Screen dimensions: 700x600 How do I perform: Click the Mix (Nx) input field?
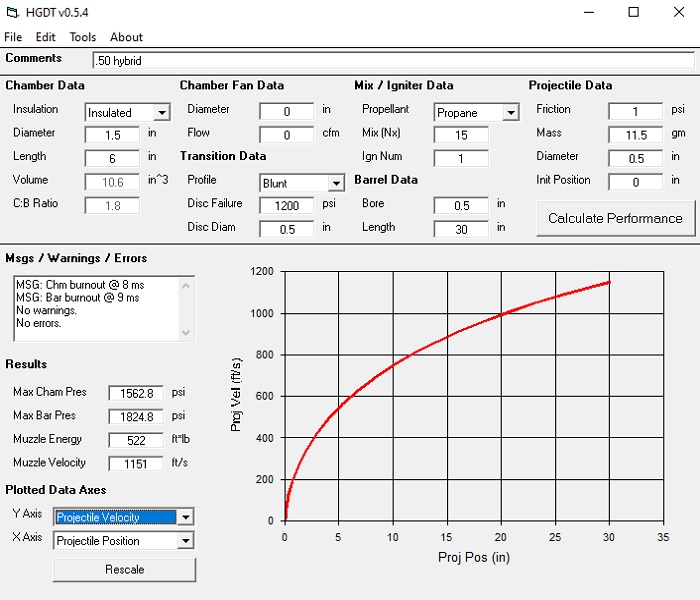(x=461, y=135)
